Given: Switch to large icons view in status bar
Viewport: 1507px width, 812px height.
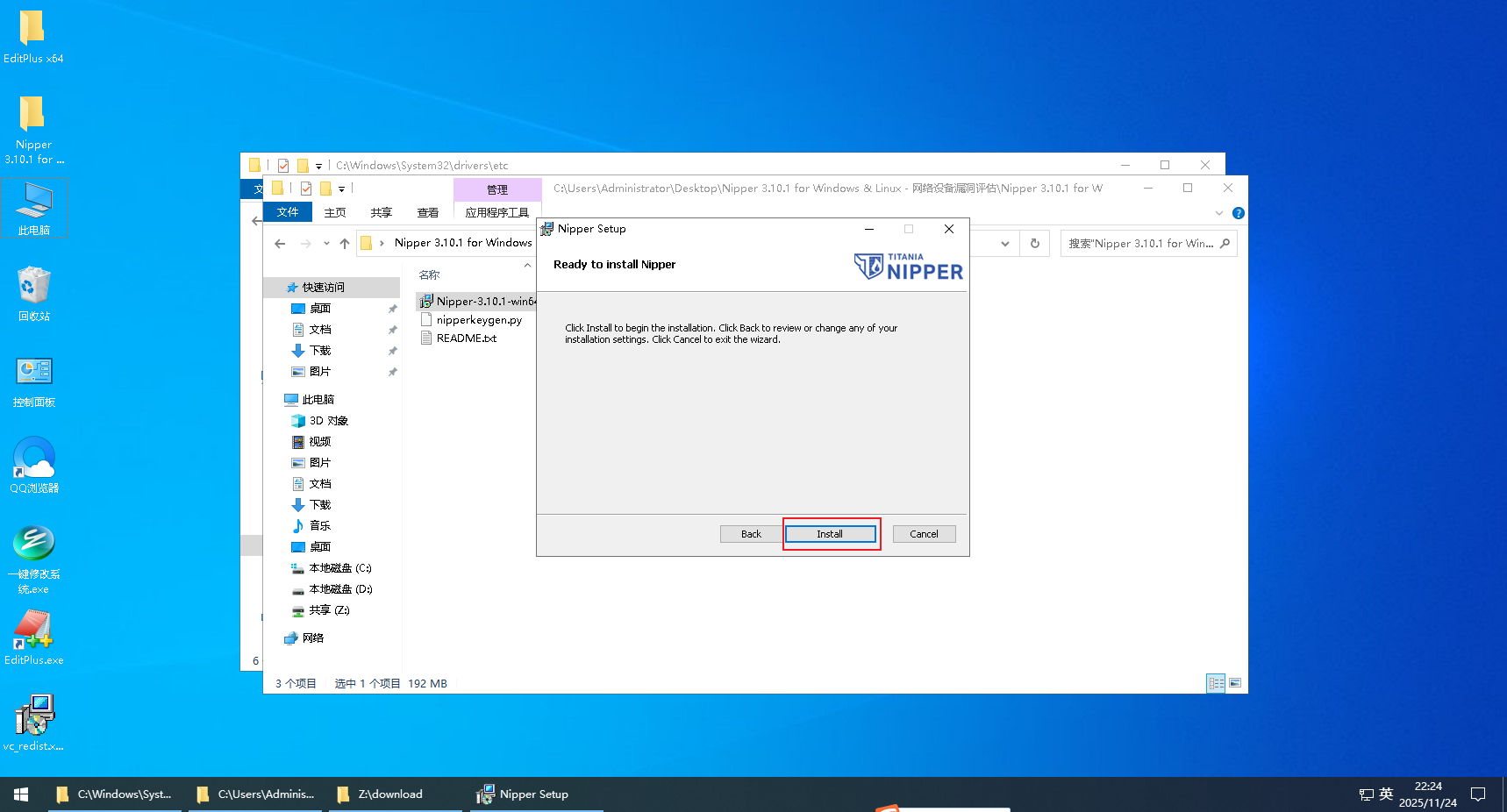Looking at the screenshot, I should click(1235, 683).
